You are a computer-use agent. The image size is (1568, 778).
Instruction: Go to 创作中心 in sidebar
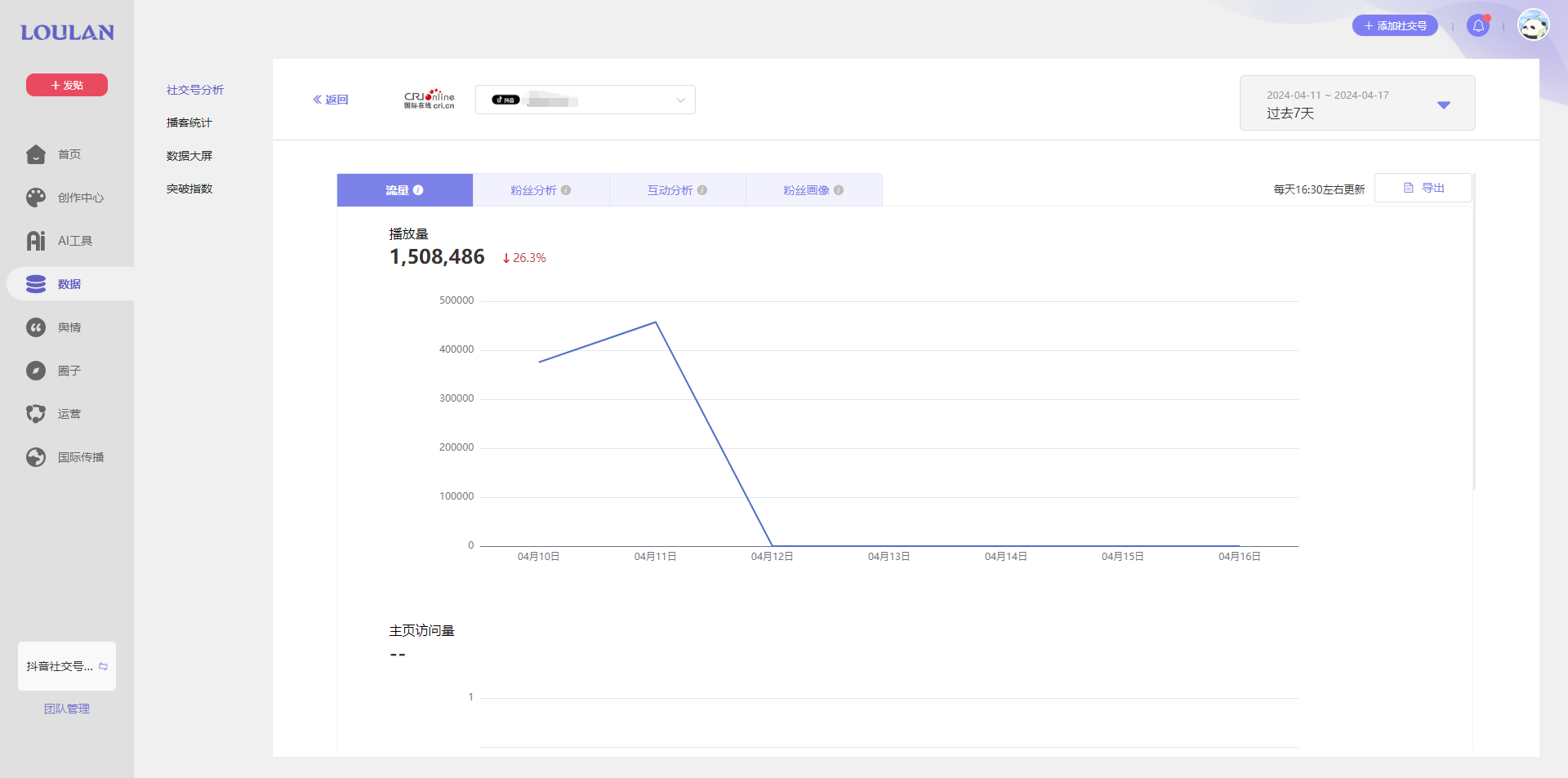click(81, 198)
